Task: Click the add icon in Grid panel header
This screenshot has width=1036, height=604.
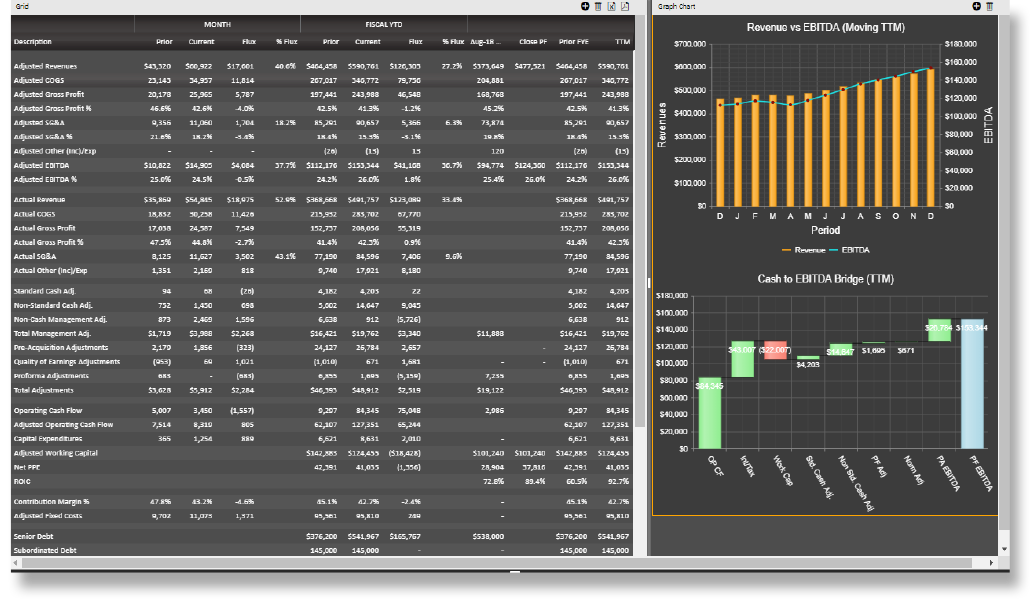Action: pos(585,7)
